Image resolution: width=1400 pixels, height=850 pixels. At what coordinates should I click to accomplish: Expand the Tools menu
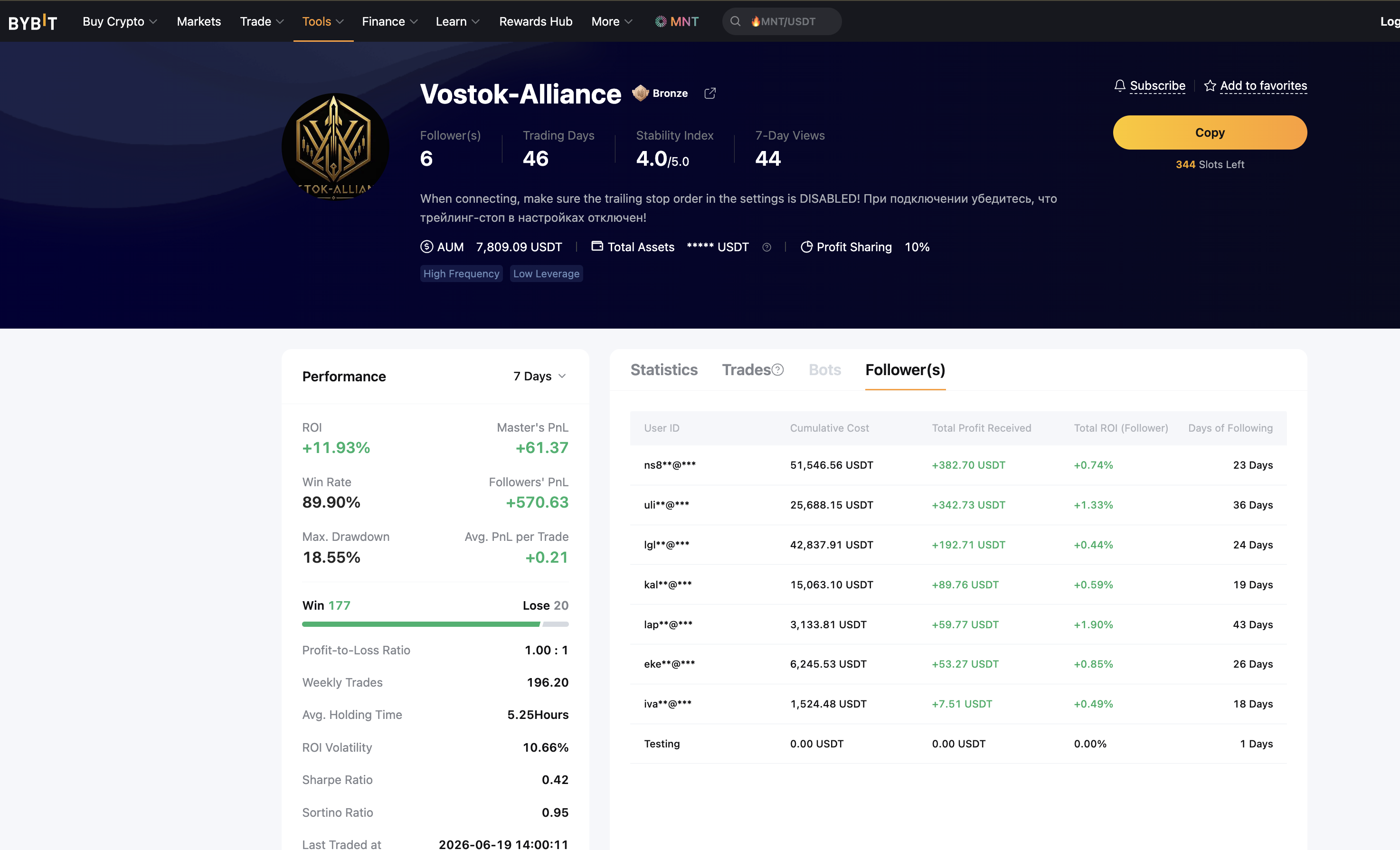[323, 21]
